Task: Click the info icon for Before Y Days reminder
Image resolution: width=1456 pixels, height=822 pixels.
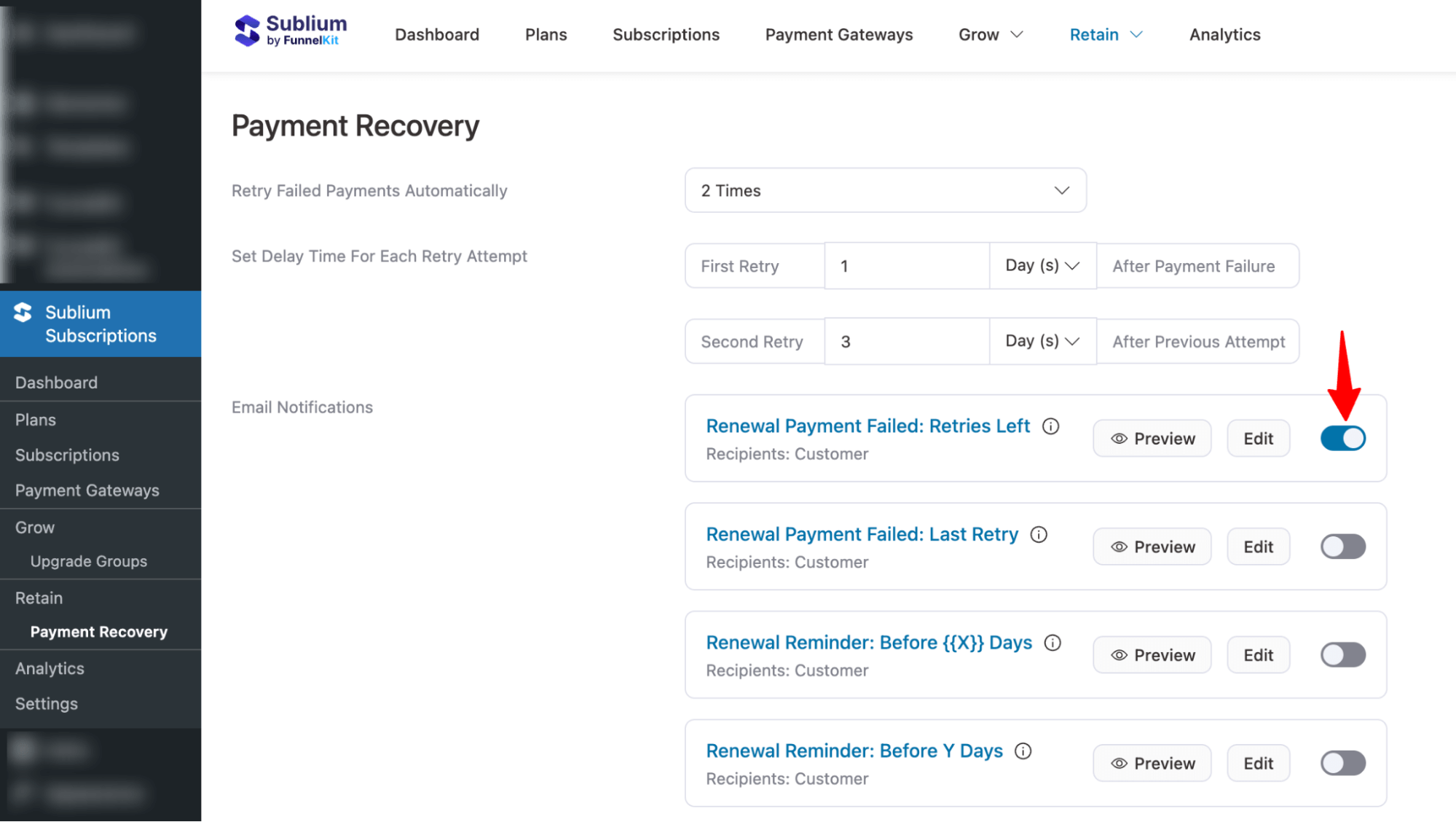Action: [1023, 751]
